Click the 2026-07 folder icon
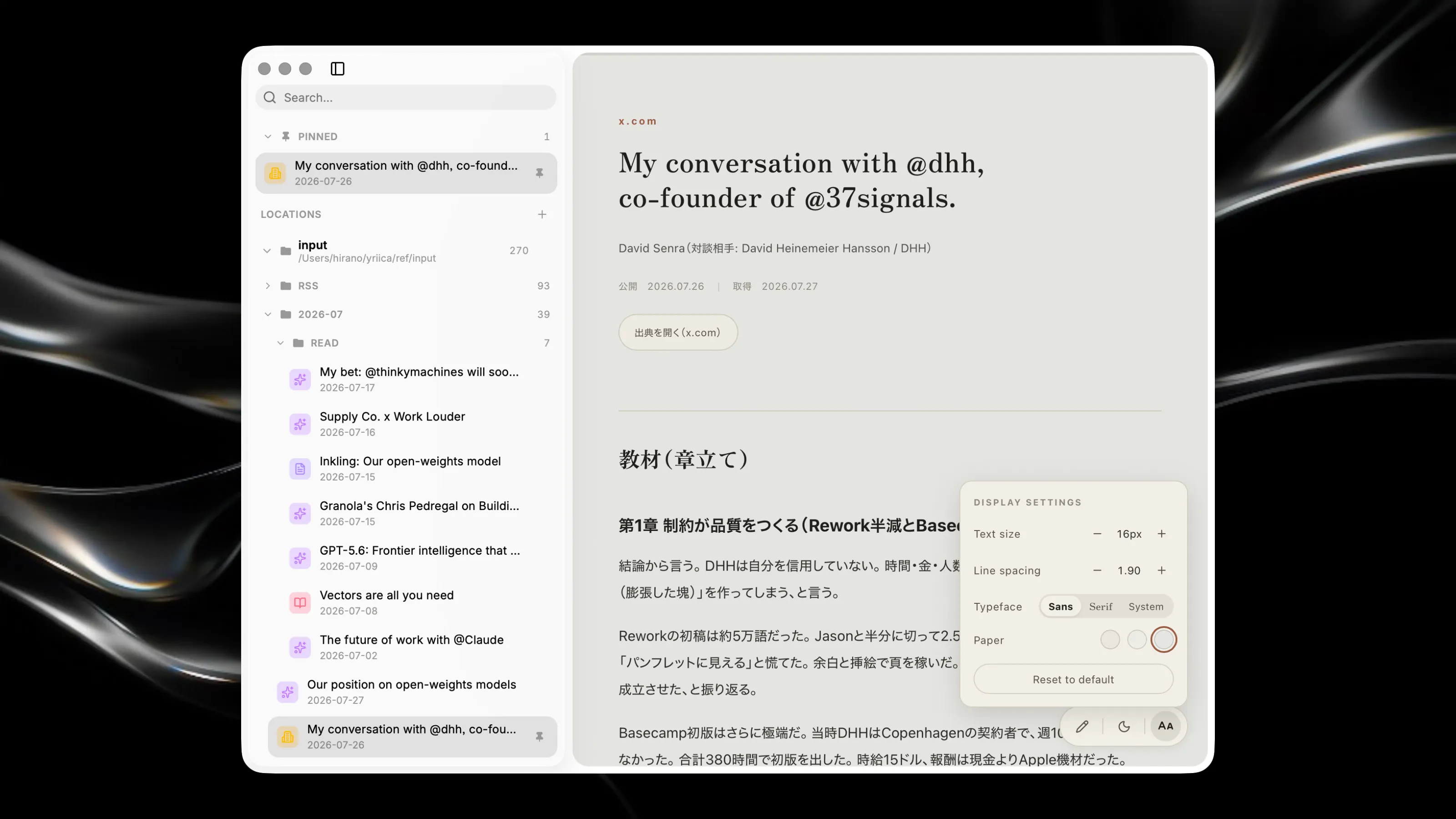This screenshot has width=1456, height=819. point(286,314)
